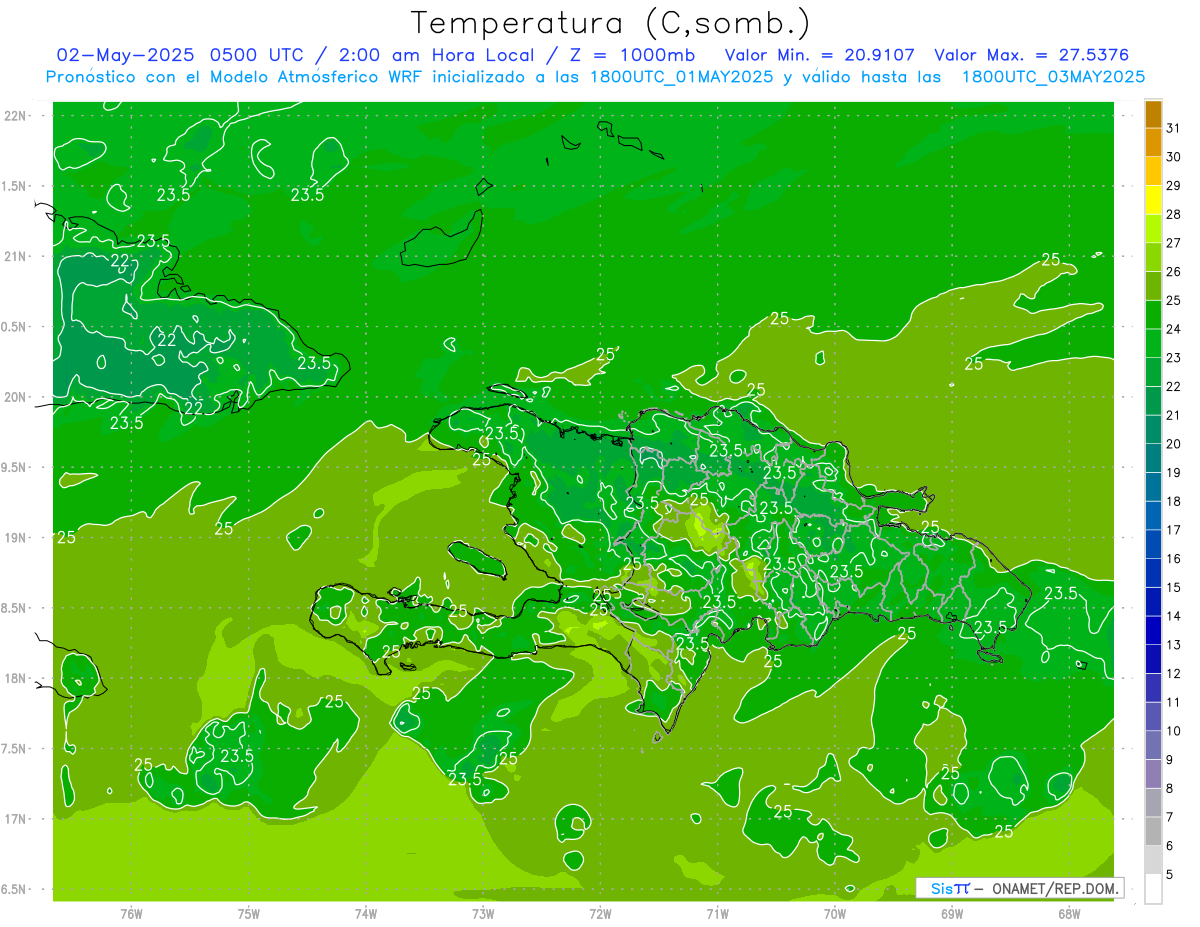Pick the gray legend swatch between 6 and 7
Viewport: 1200px width, 927px height.
tap(1153, 831)
